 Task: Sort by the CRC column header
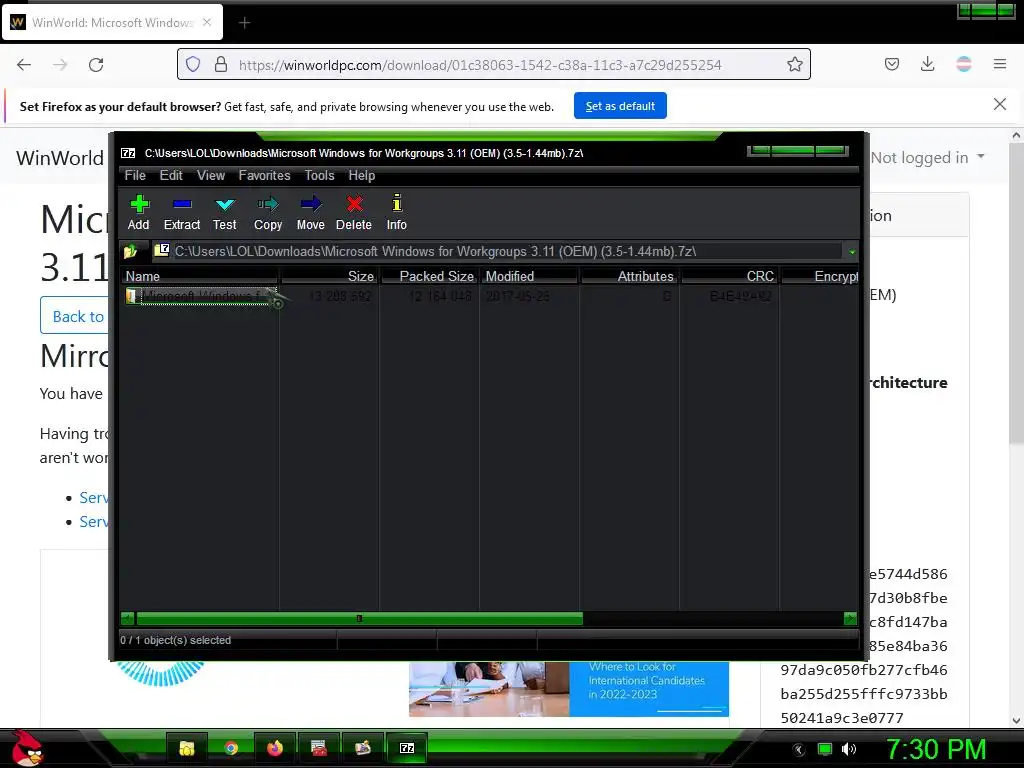tap(729, 276)
